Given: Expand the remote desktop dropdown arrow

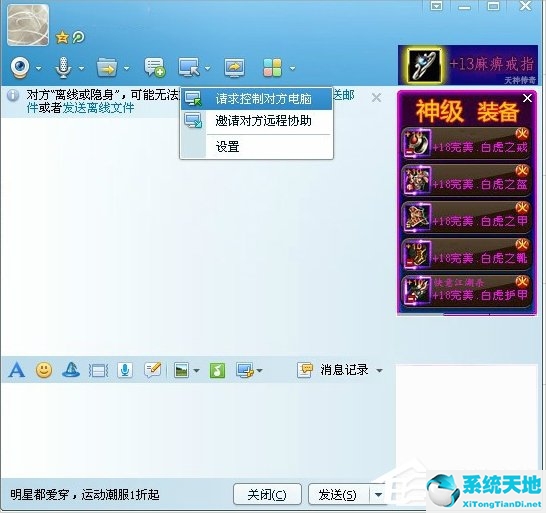Looking at the screenshot, I should (x=208, y=69).
